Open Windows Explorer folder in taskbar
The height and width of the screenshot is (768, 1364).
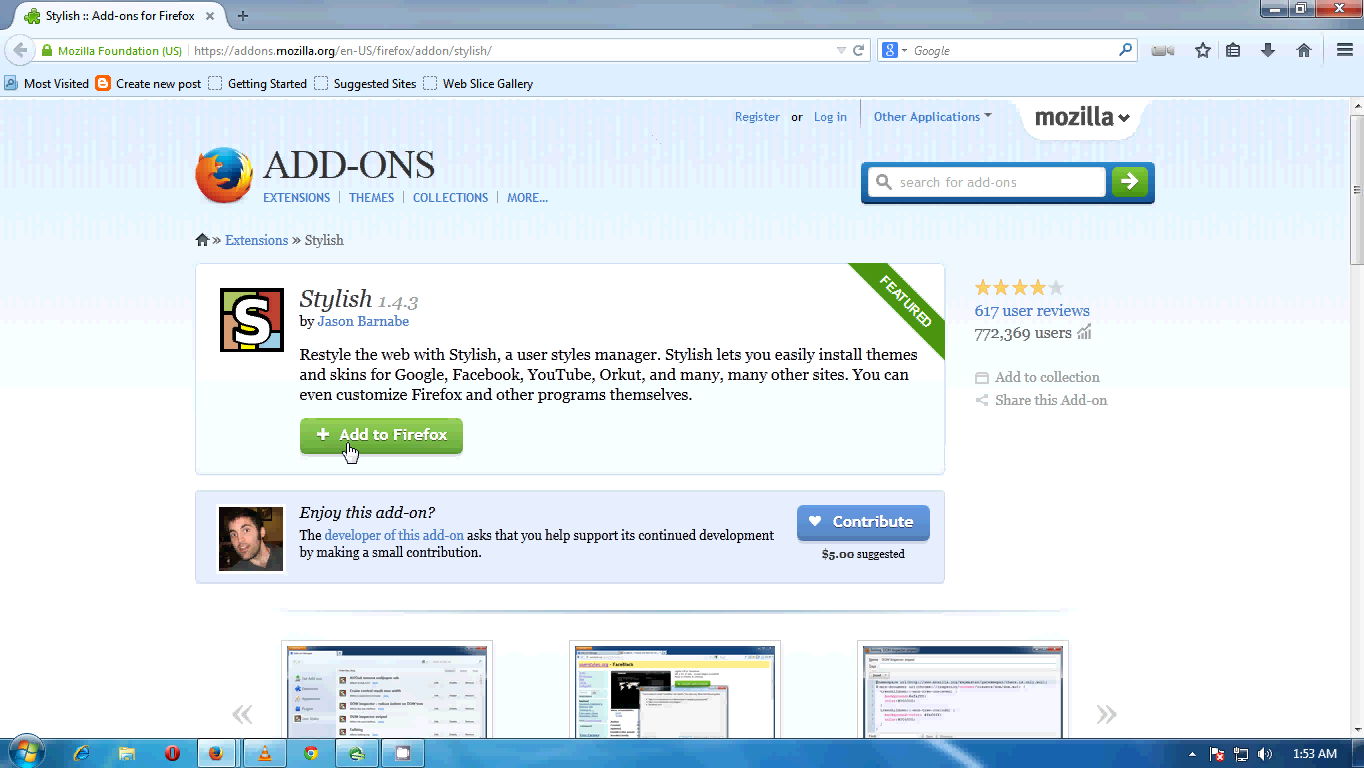(x=127, y=753)
